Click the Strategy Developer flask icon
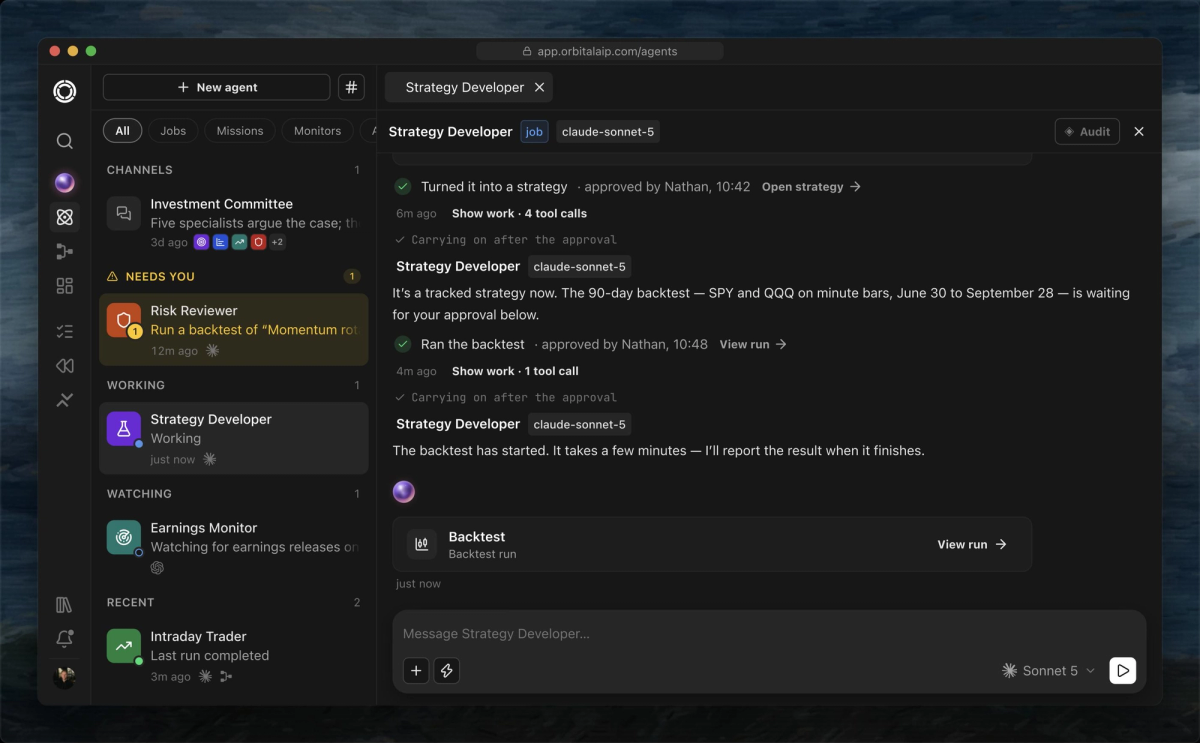Screen dimensions: 1200x743 124,428
